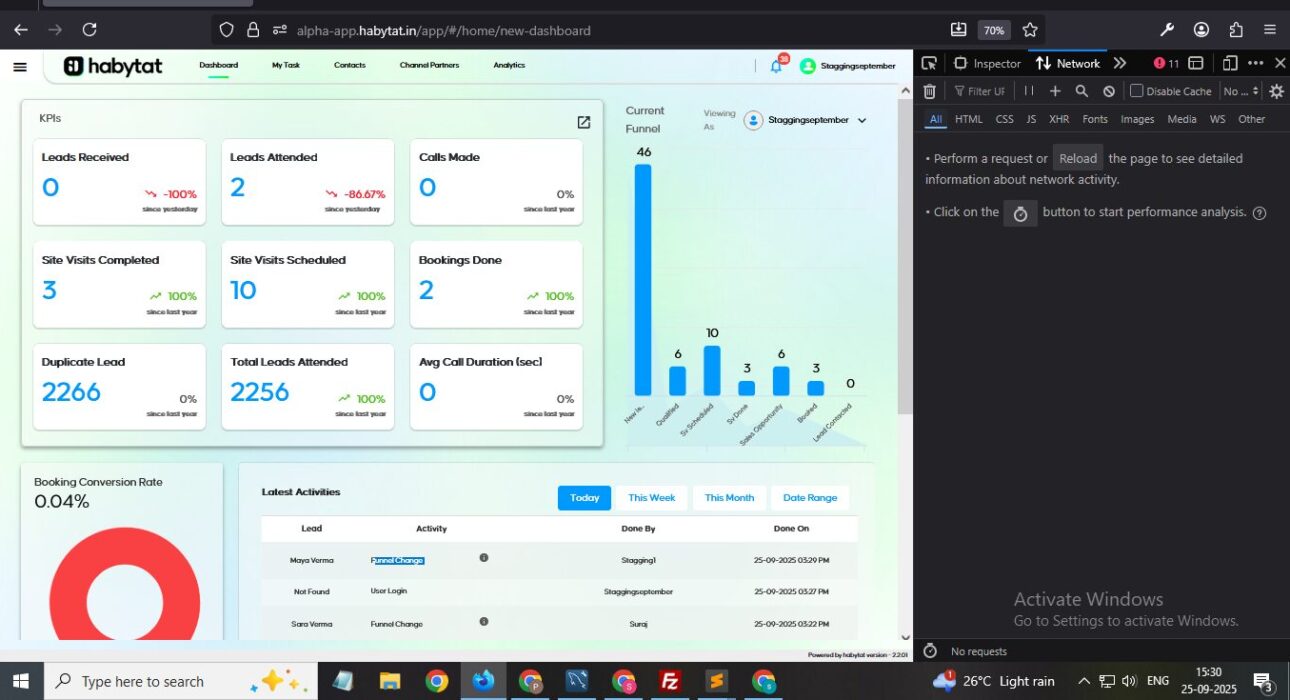This screenshot has width=1290, height=700.
Task: Open the hamburger sidebar menu
Action: [x=20, y=67]
